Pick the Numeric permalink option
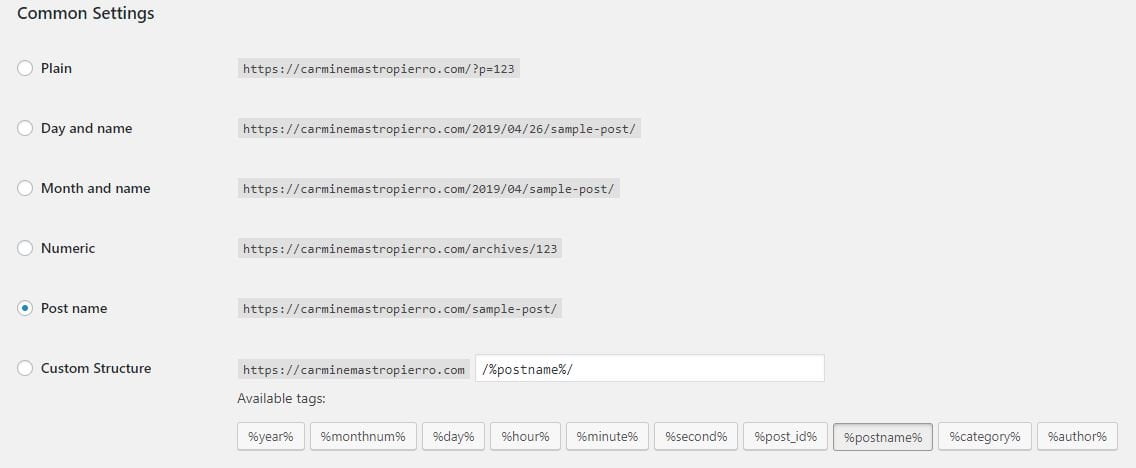This screenshot has height=468, width=1136. click(25, 248)
